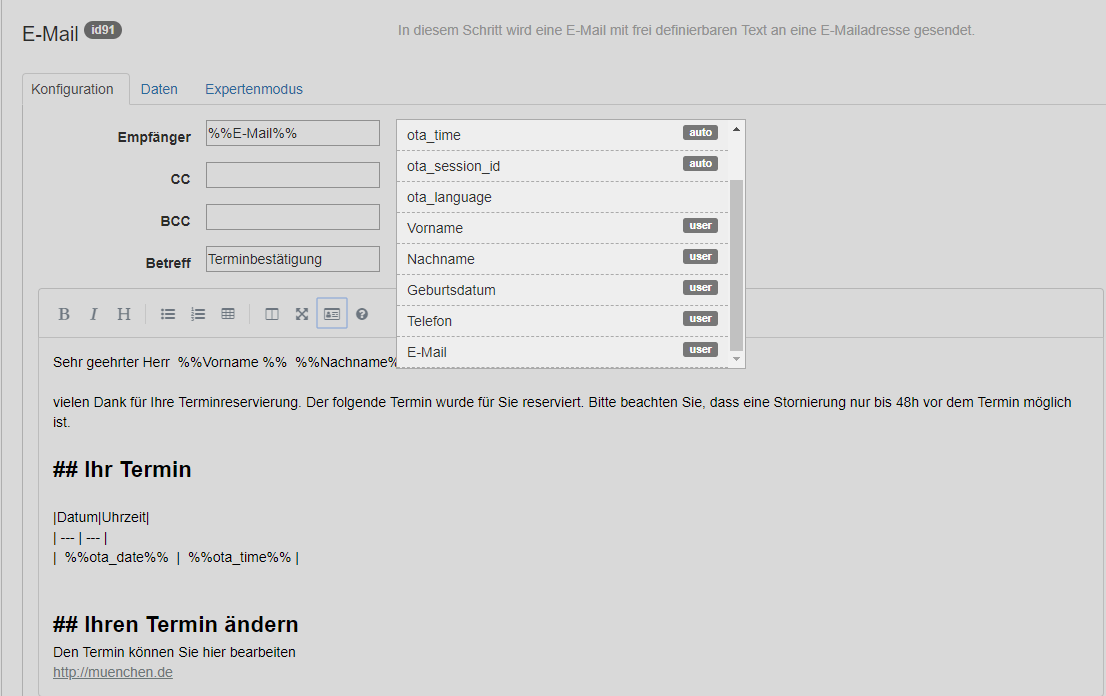Image resolution: width=1106 pixels, height=696 pixels.
Task: Open the muenchen.de link
Action: point(113,672)
